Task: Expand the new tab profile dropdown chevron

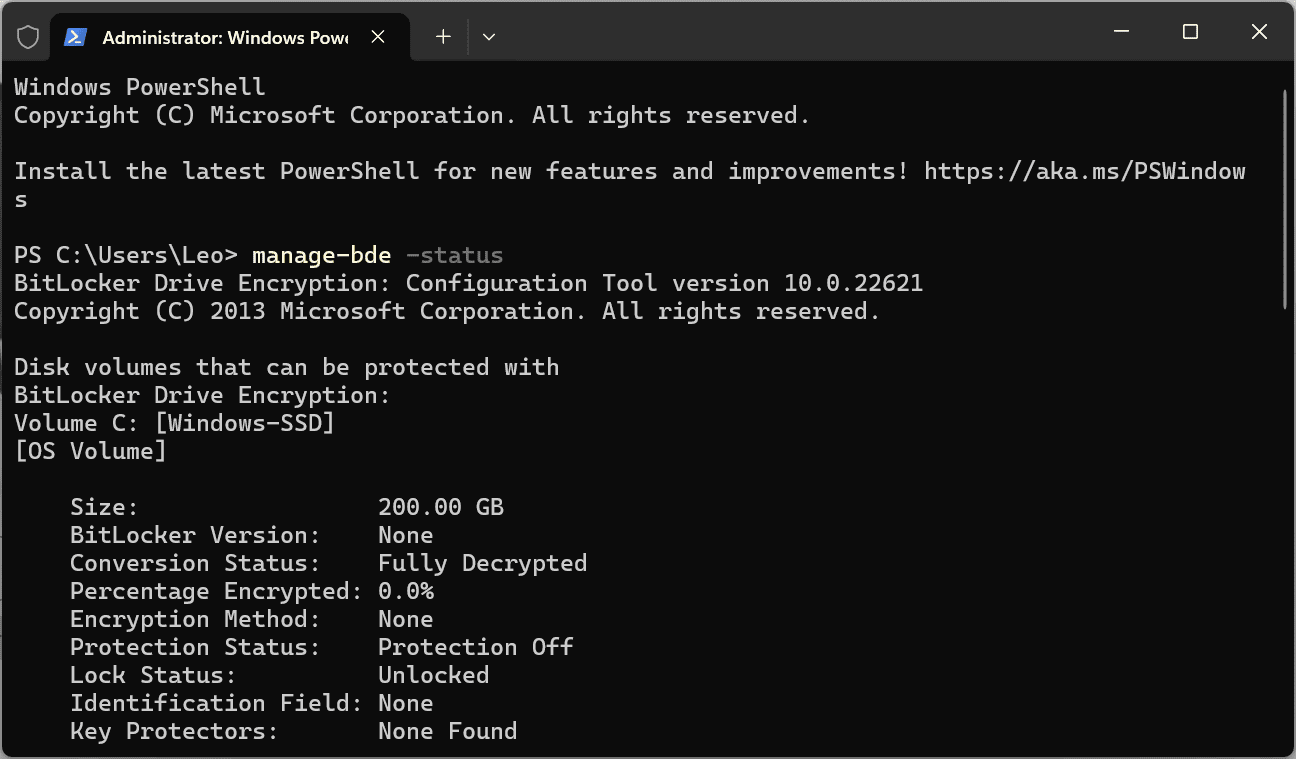Action: tap(489, 37)
